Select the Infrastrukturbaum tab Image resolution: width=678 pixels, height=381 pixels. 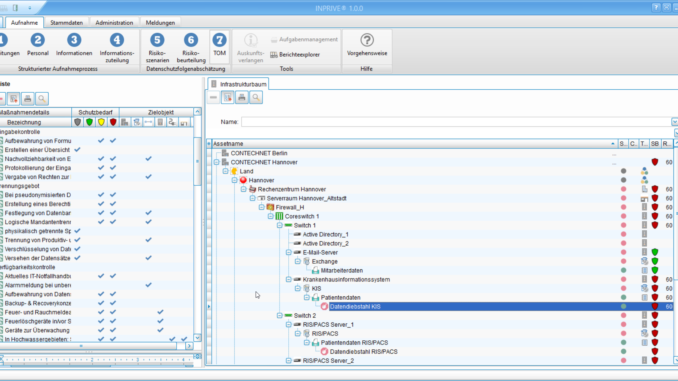[x=238, y=84]
